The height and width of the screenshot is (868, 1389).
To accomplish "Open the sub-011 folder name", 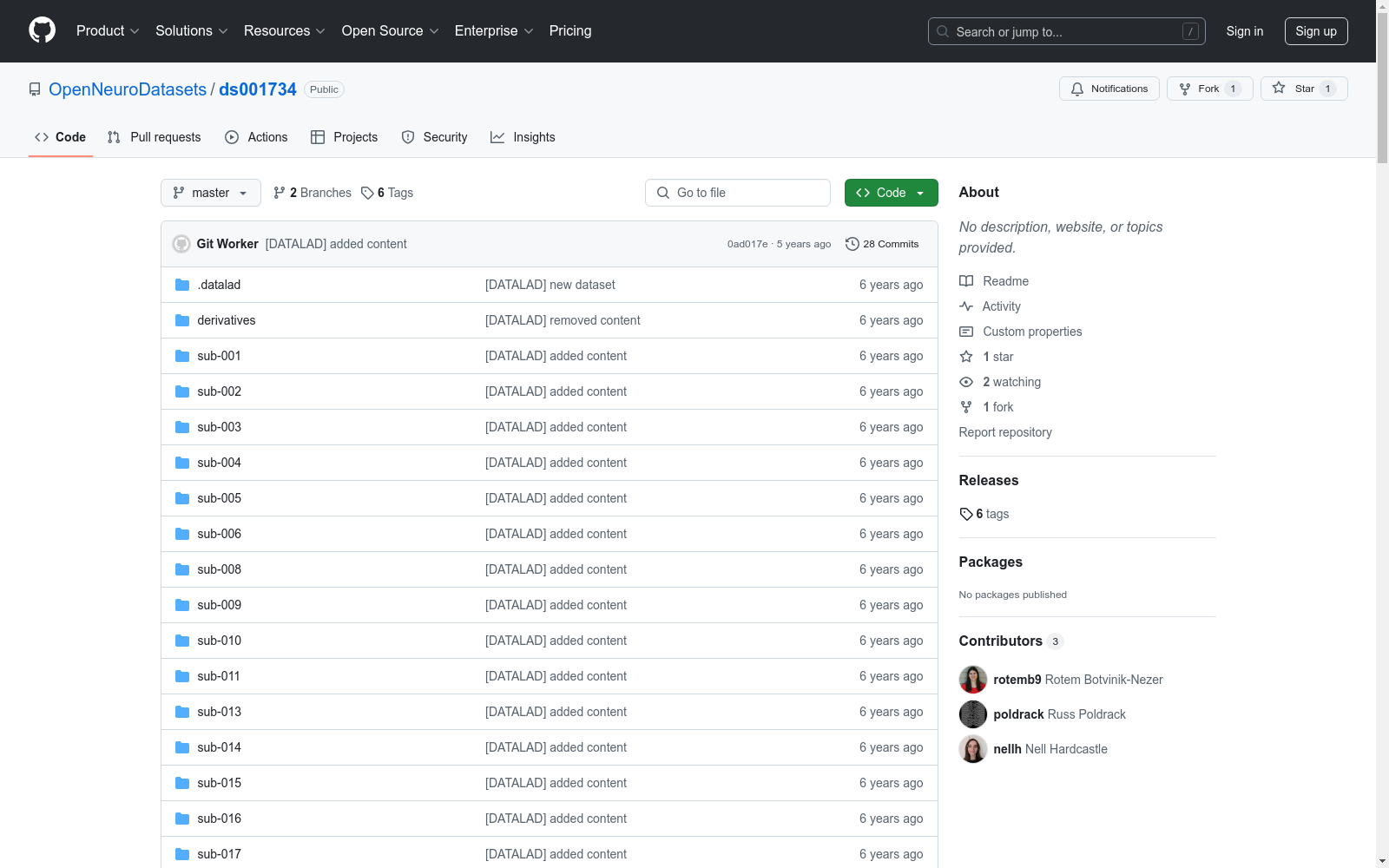I will pos(219,676).
